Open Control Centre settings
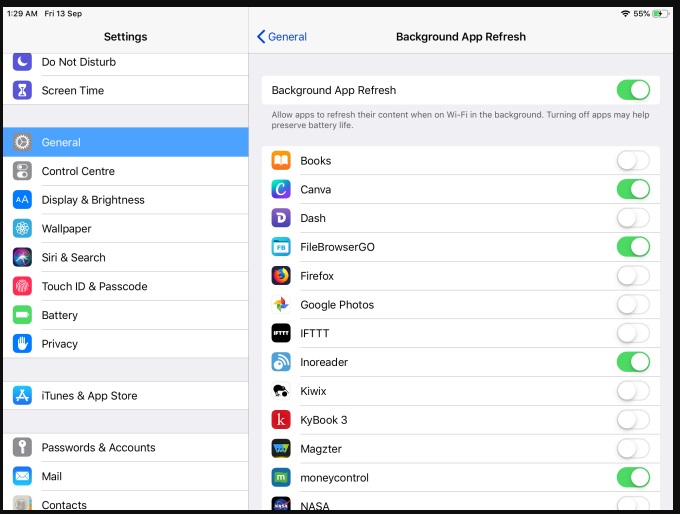This screenshot has width=680, height=514. [x=126, y=171]
